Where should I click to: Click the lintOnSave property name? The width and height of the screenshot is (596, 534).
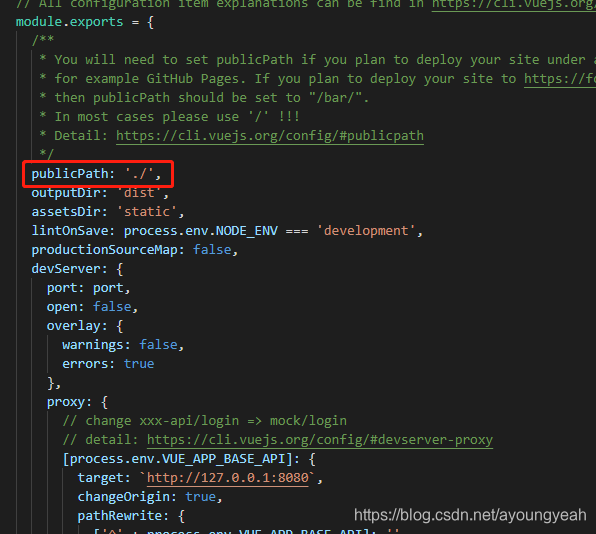(70, 231)
